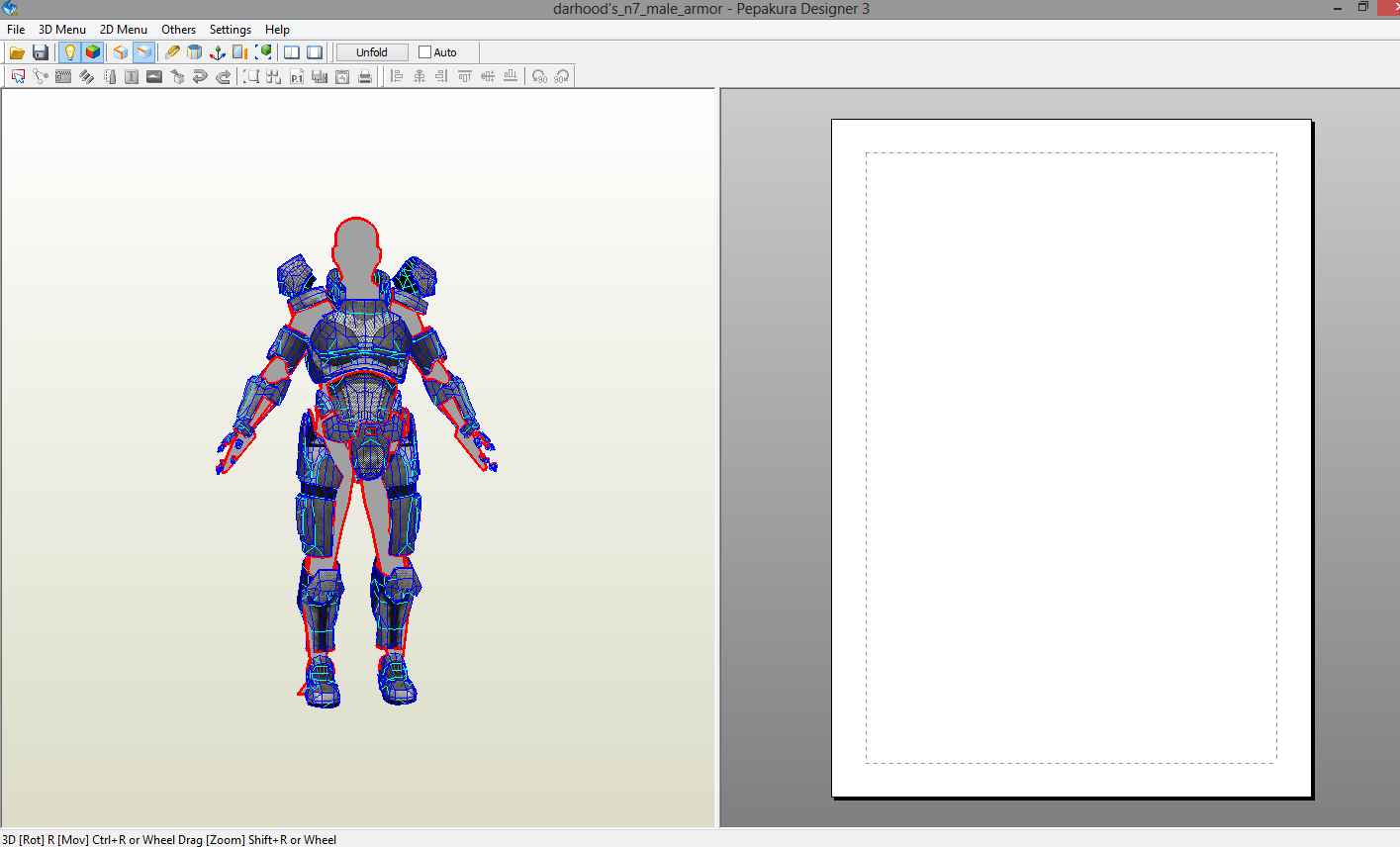Click the green cube fit-to-view icon
The image size is (1400, 847).
264,52
